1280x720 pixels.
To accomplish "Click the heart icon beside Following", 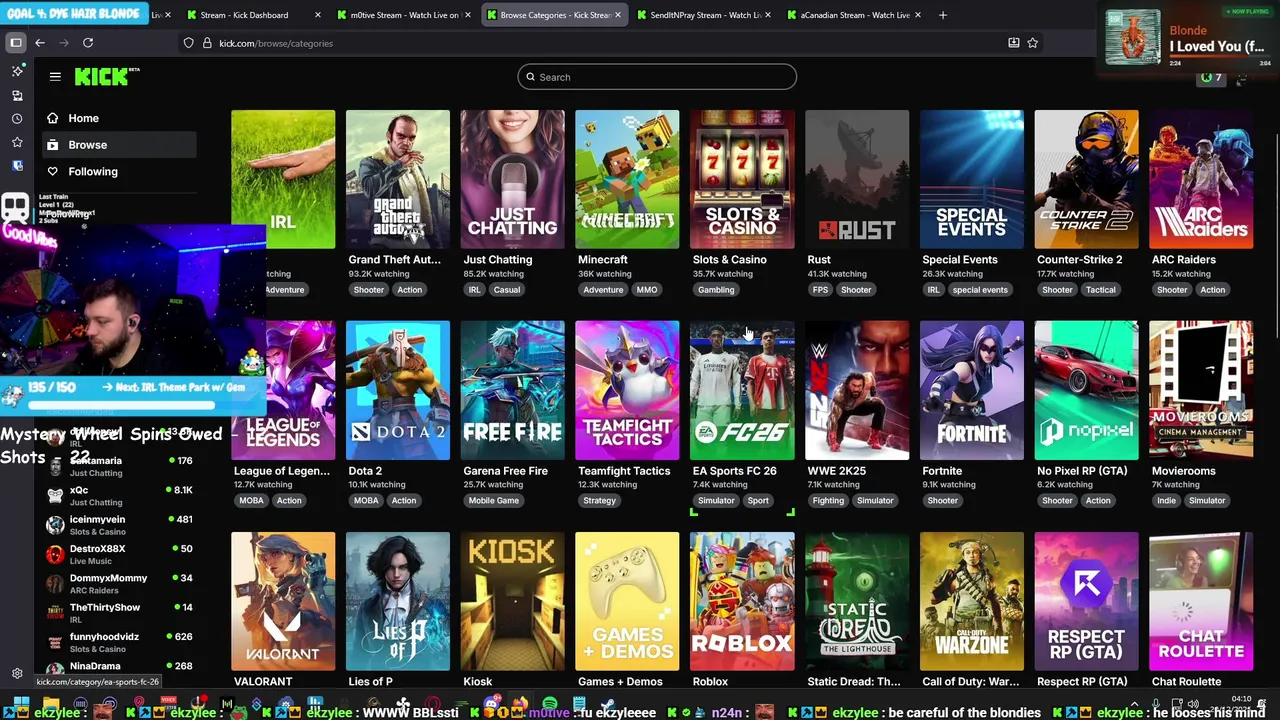I will (53, 171).
